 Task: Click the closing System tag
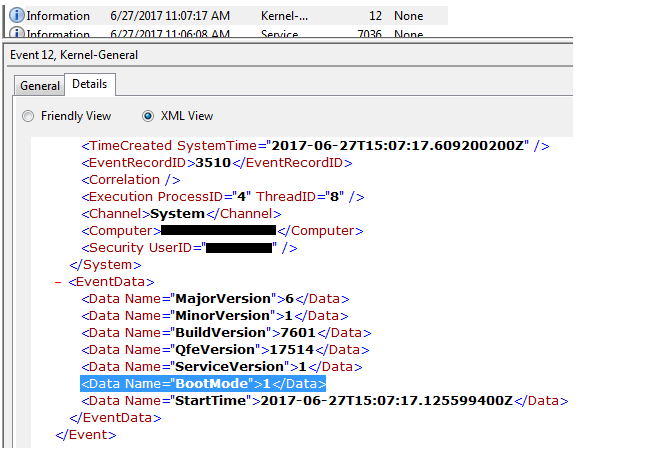(105, 265)
